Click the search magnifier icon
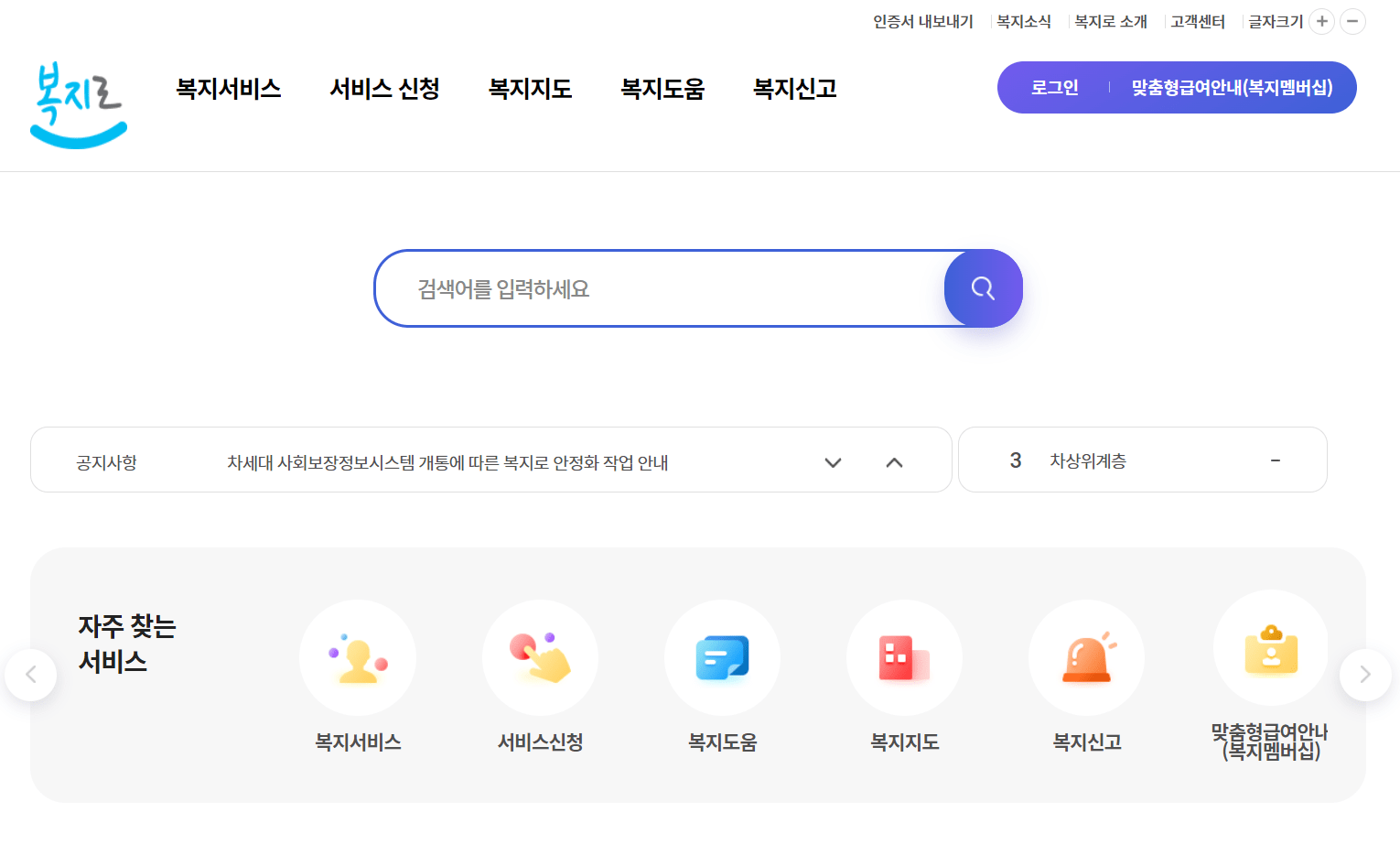The height and width of the screenshot is (866, 1400). click(983, 287)
